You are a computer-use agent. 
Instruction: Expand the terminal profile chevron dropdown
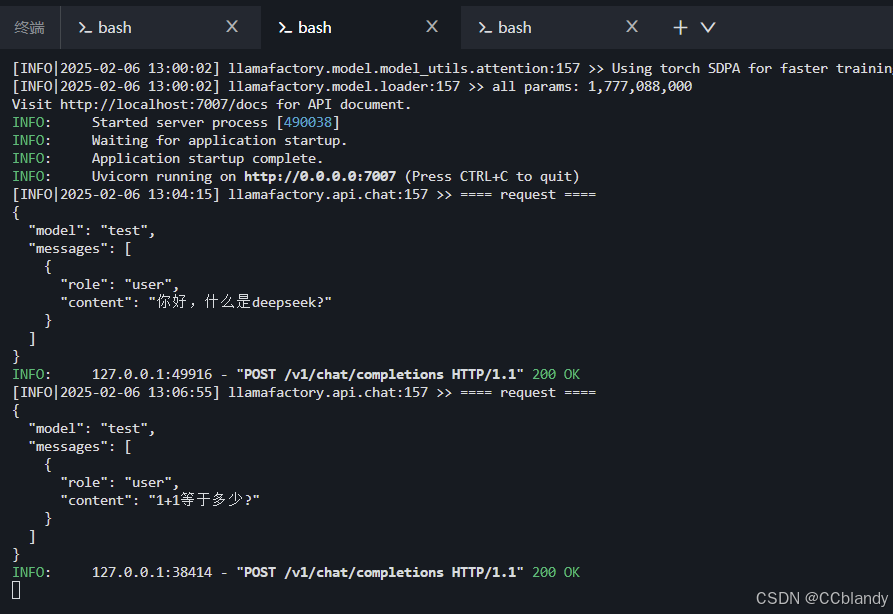pos(706,27)
